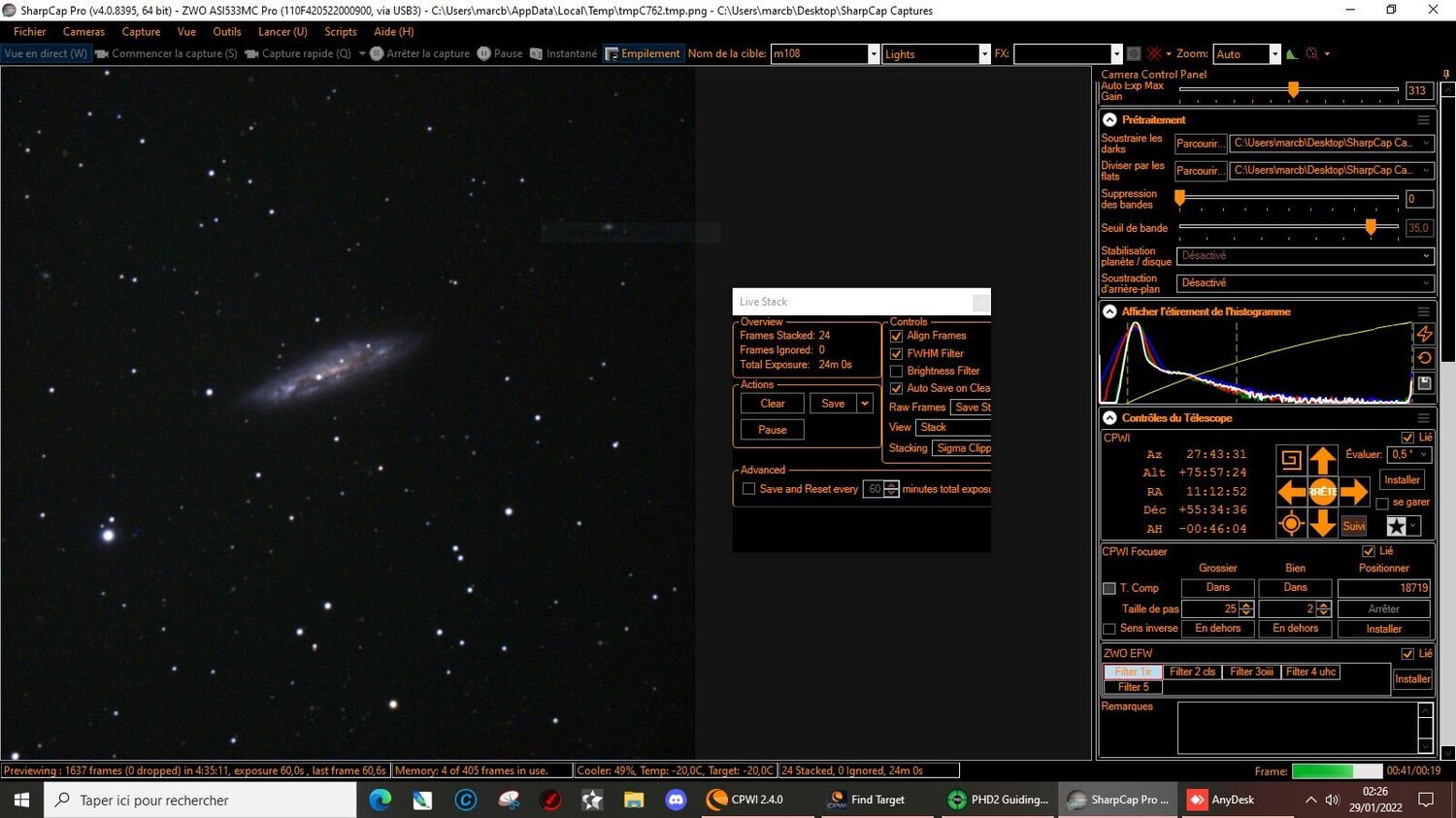Open the Soustraction d'arrière-plan dropdown
The height and width of the screenshot is (818, 1456).
[1306, 283]
